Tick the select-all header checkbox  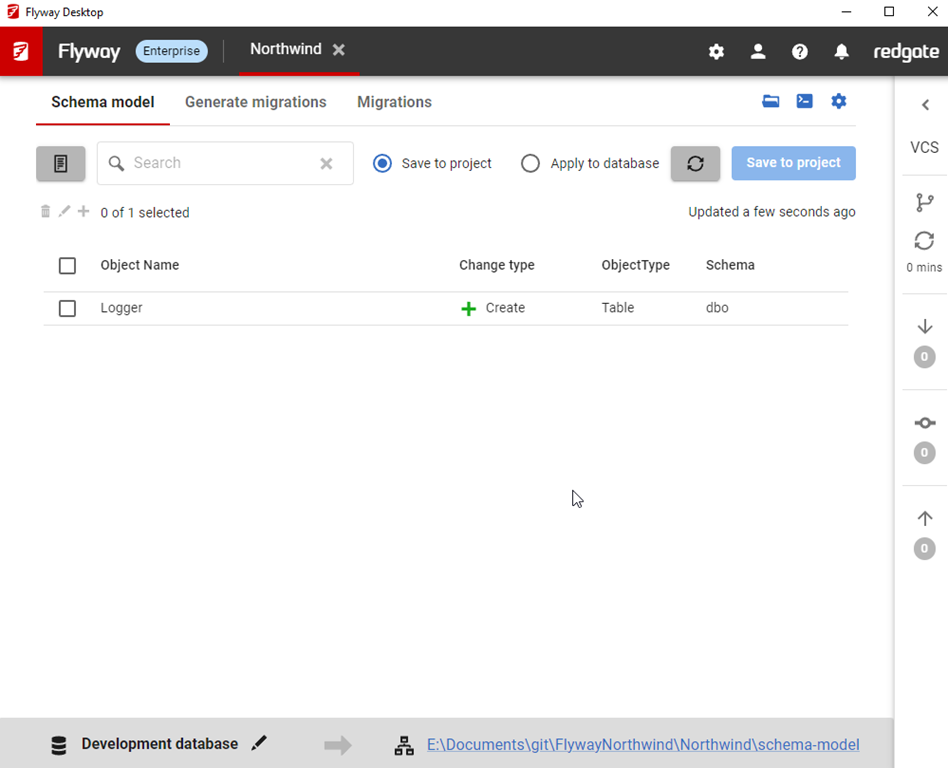coord(67,265)
